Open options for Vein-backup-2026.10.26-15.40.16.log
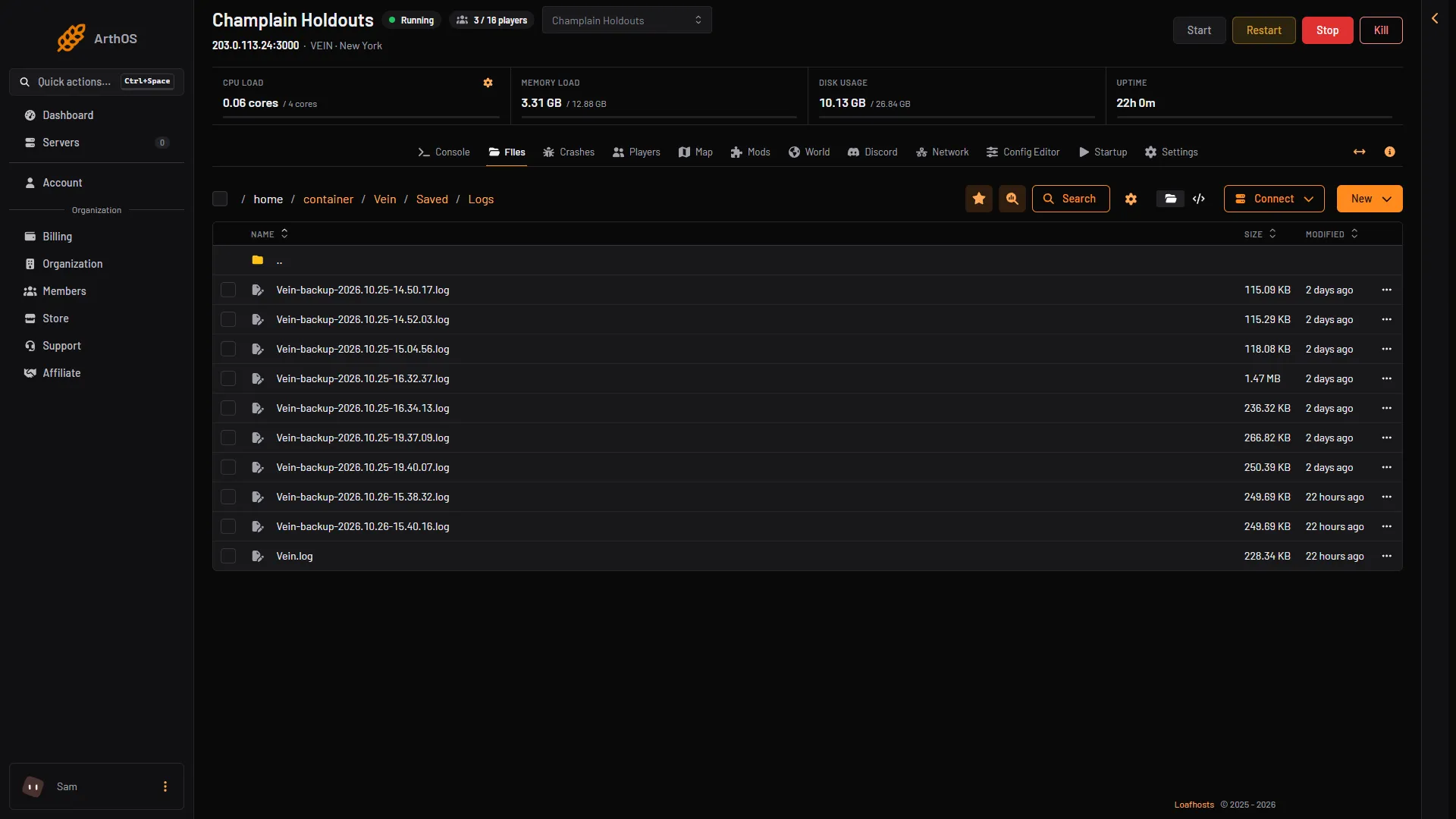Viewport: 1456px width, 819px height. coord(1387,526)
